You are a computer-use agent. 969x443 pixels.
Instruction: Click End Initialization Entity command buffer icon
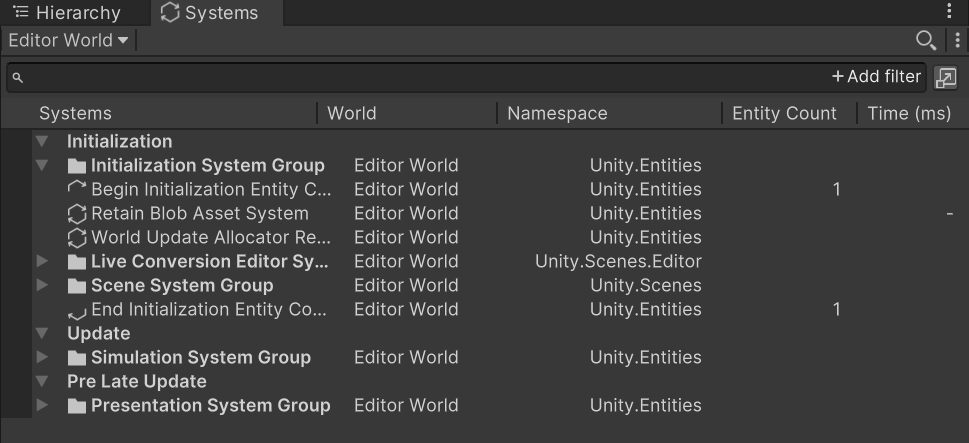click(x=77, y=314)
